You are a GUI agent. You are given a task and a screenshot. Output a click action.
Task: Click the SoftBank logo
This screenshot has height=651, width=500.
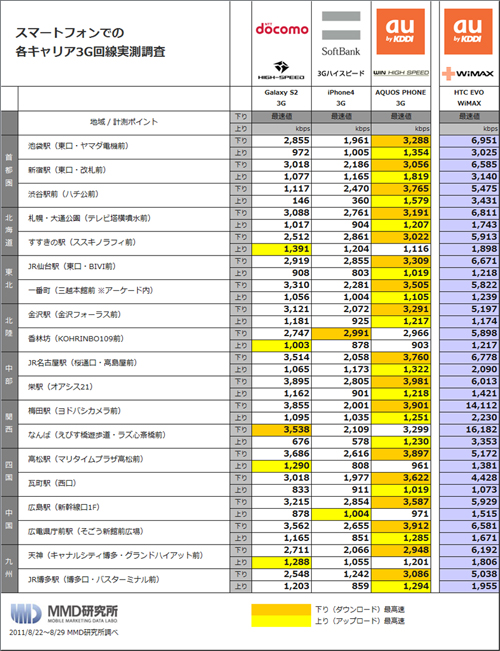tap(341, 34)
